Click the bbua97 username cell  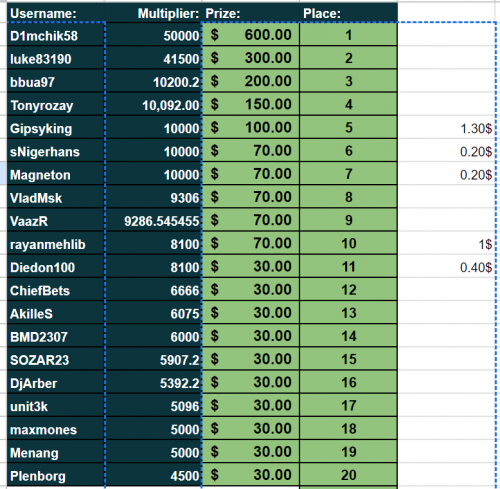56,81
